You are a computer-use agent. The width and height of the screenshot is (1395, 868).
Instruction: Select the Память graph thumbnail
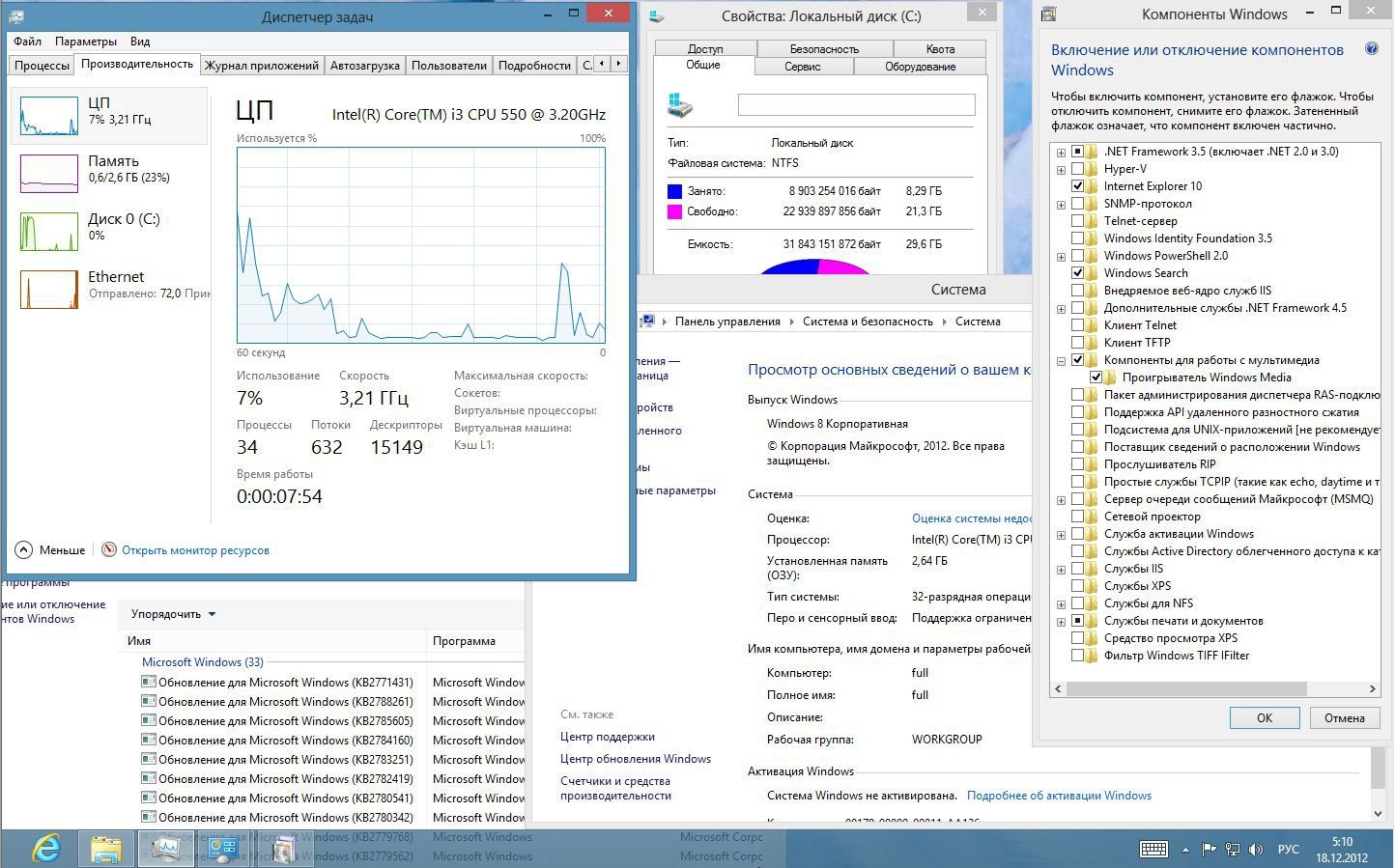tap(49, 174)
